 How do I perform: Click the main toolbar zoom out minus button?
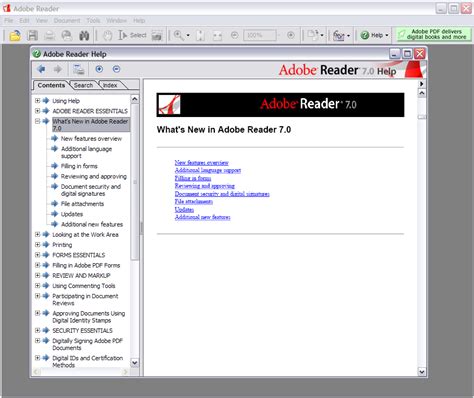tap(235, 35)
